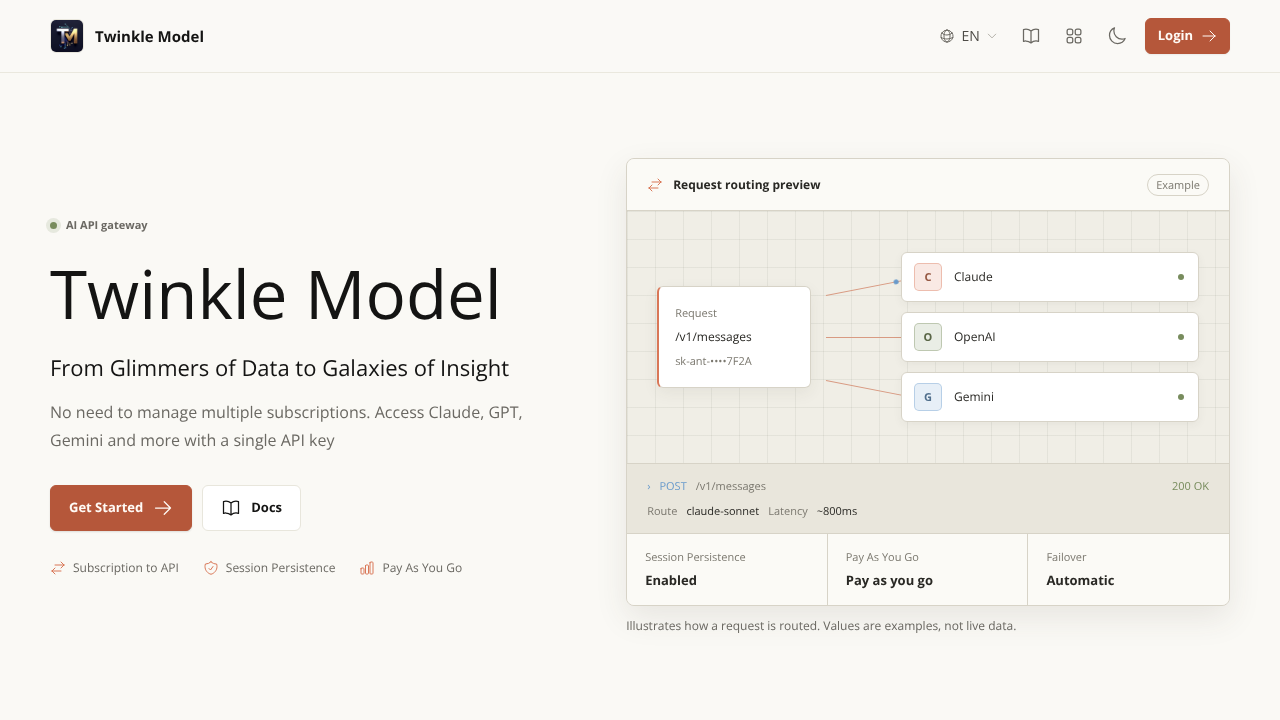Click the Subscription to API arrows icon
1280x720 pixels.
(58, 568)
